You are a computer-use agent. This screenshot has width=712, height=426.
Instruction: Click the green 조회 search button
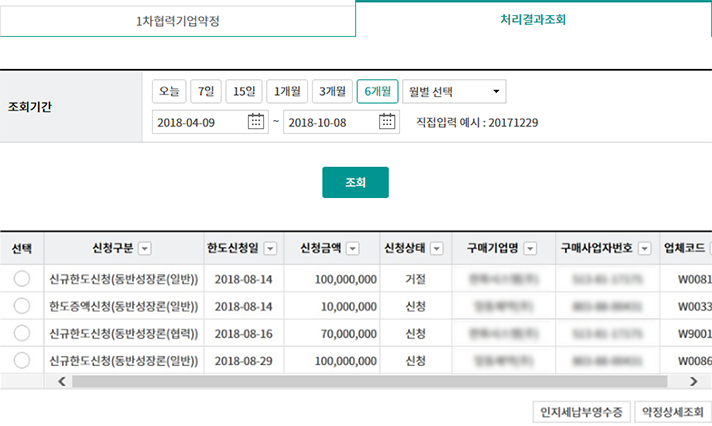tap(355, 183)
